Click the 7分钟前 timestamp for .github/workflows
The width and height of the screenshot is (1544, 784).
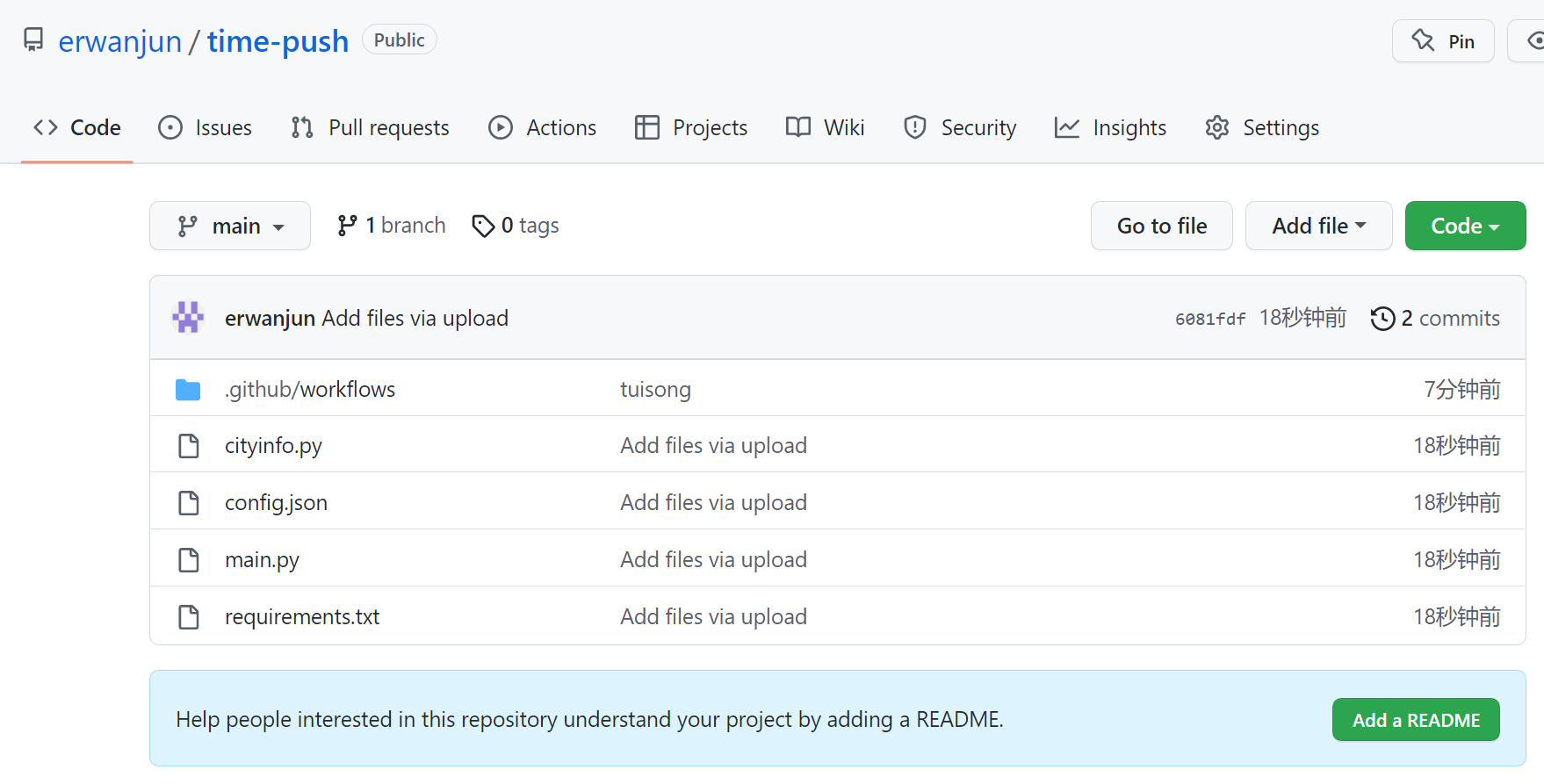(1461, 389)
